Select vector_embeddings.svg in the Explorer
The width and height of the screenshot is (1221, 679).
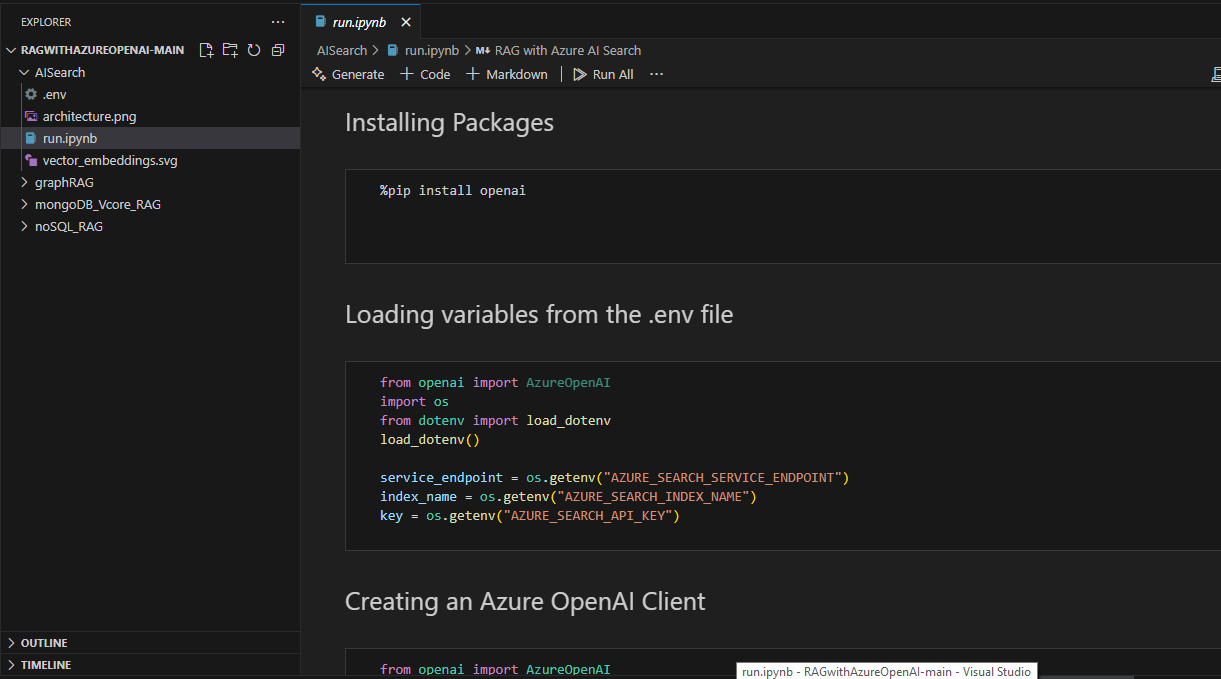110,159
